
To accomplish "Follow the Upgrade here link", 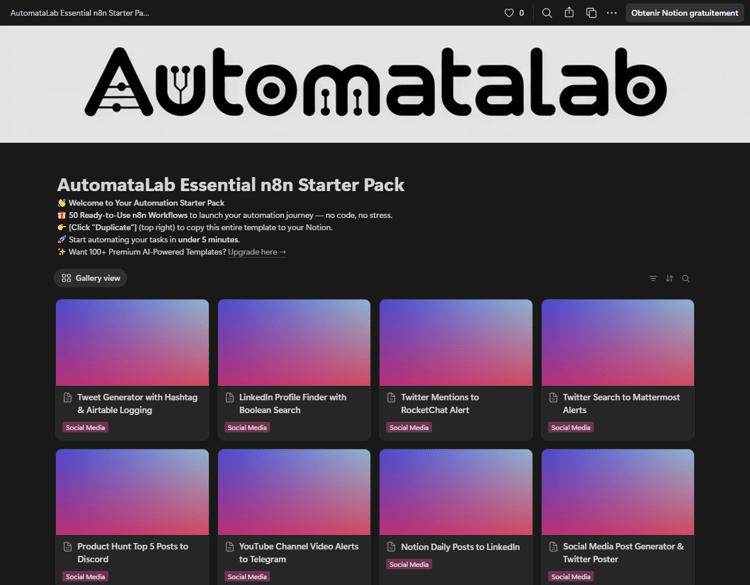I will coord(257,252).
